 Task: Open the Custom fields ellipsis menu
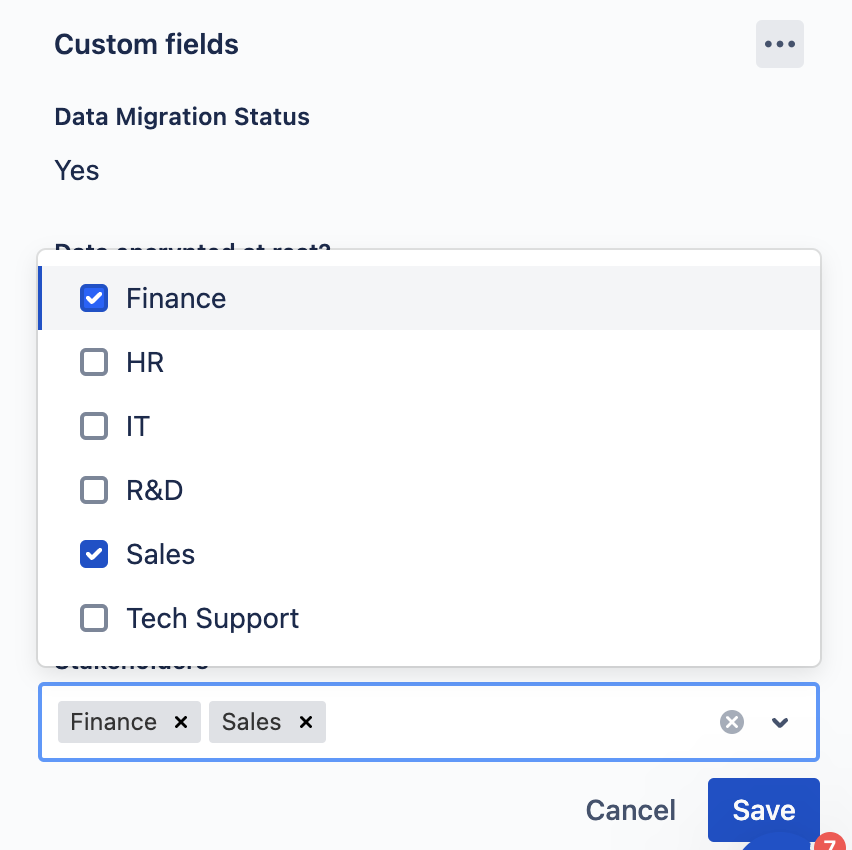coord(779,44)
